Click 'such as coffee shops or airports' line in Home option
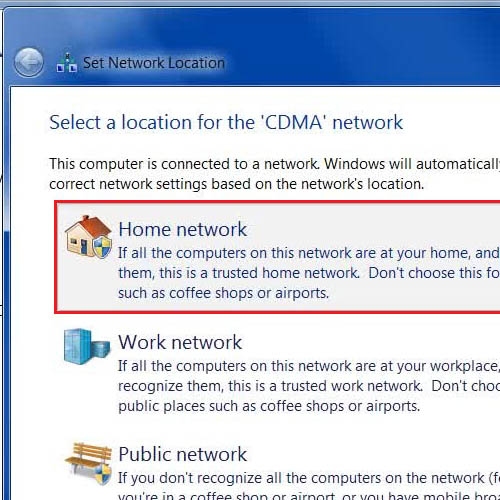The width and height of the screenshot is (500, 500). (x=223, y=293)
